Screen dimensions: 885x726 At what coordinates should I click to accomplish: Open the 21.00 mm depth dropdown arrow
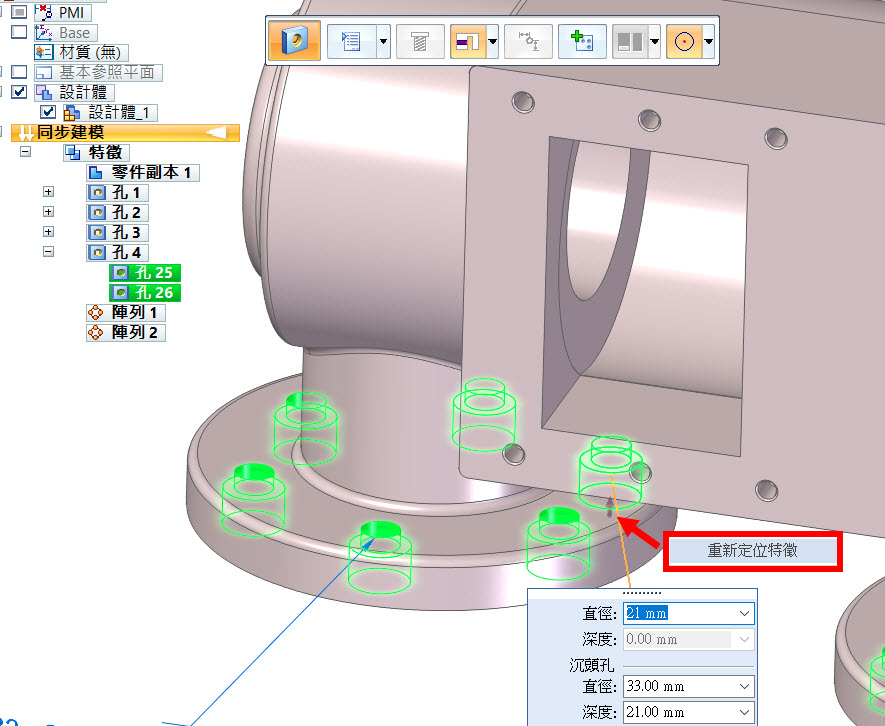point(744,712)
